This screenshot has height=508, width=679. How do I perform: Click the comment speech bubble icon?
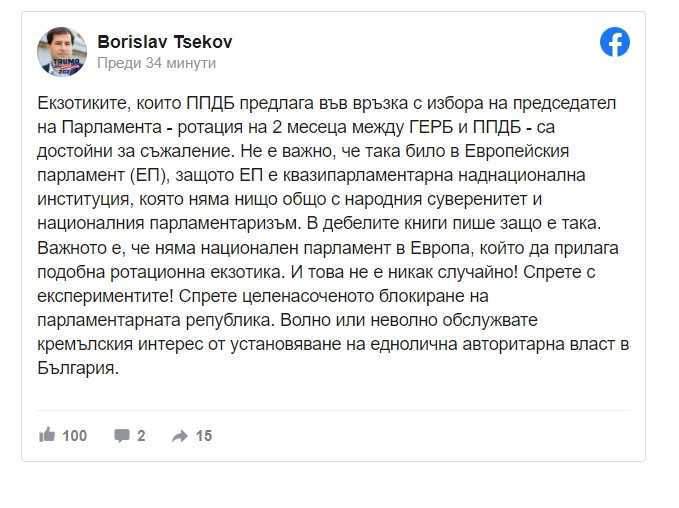(x=122, y=435)
